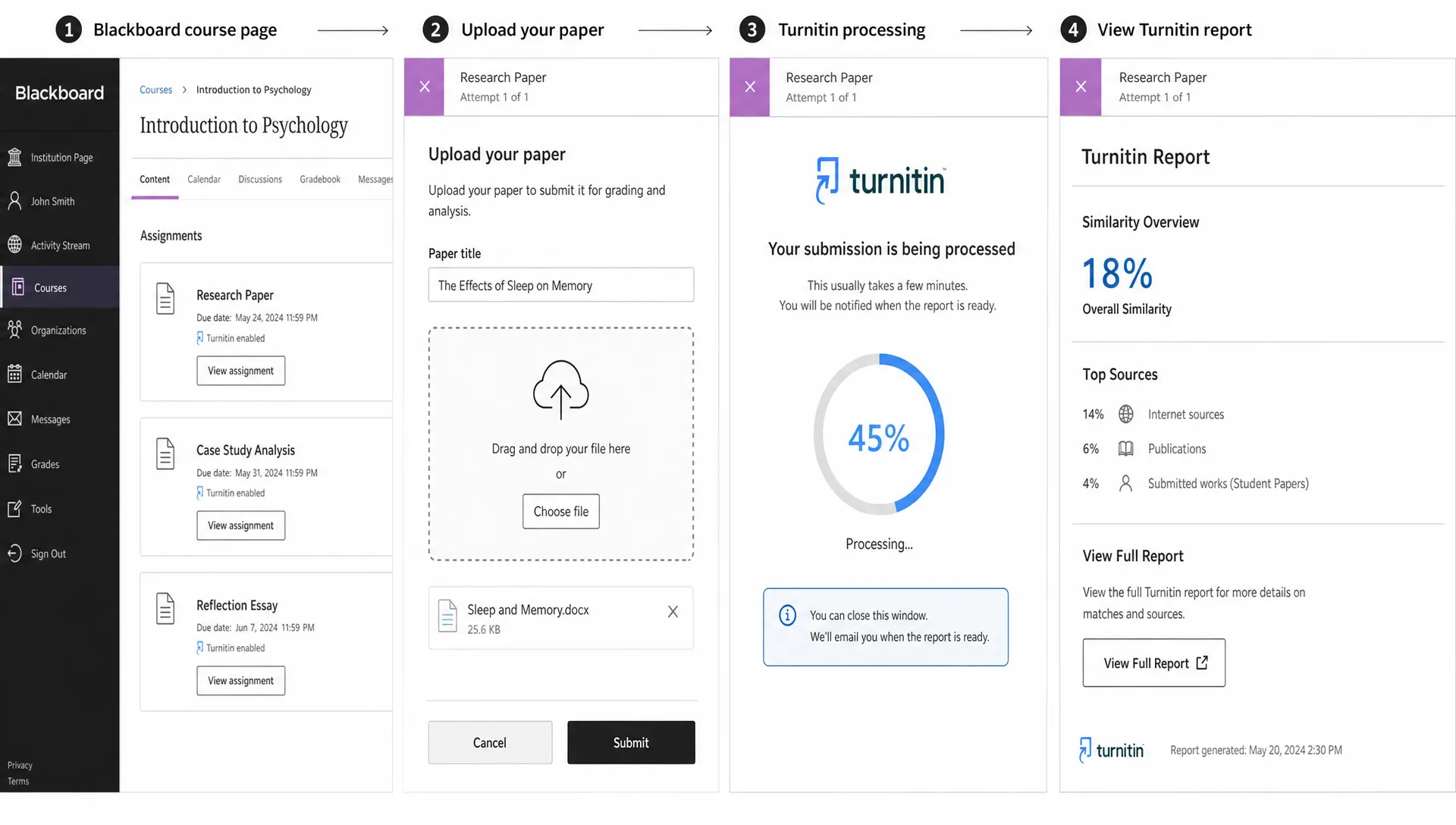
Task: Click the Report generated timestamp text
Action: click(x=1256, y=750)
